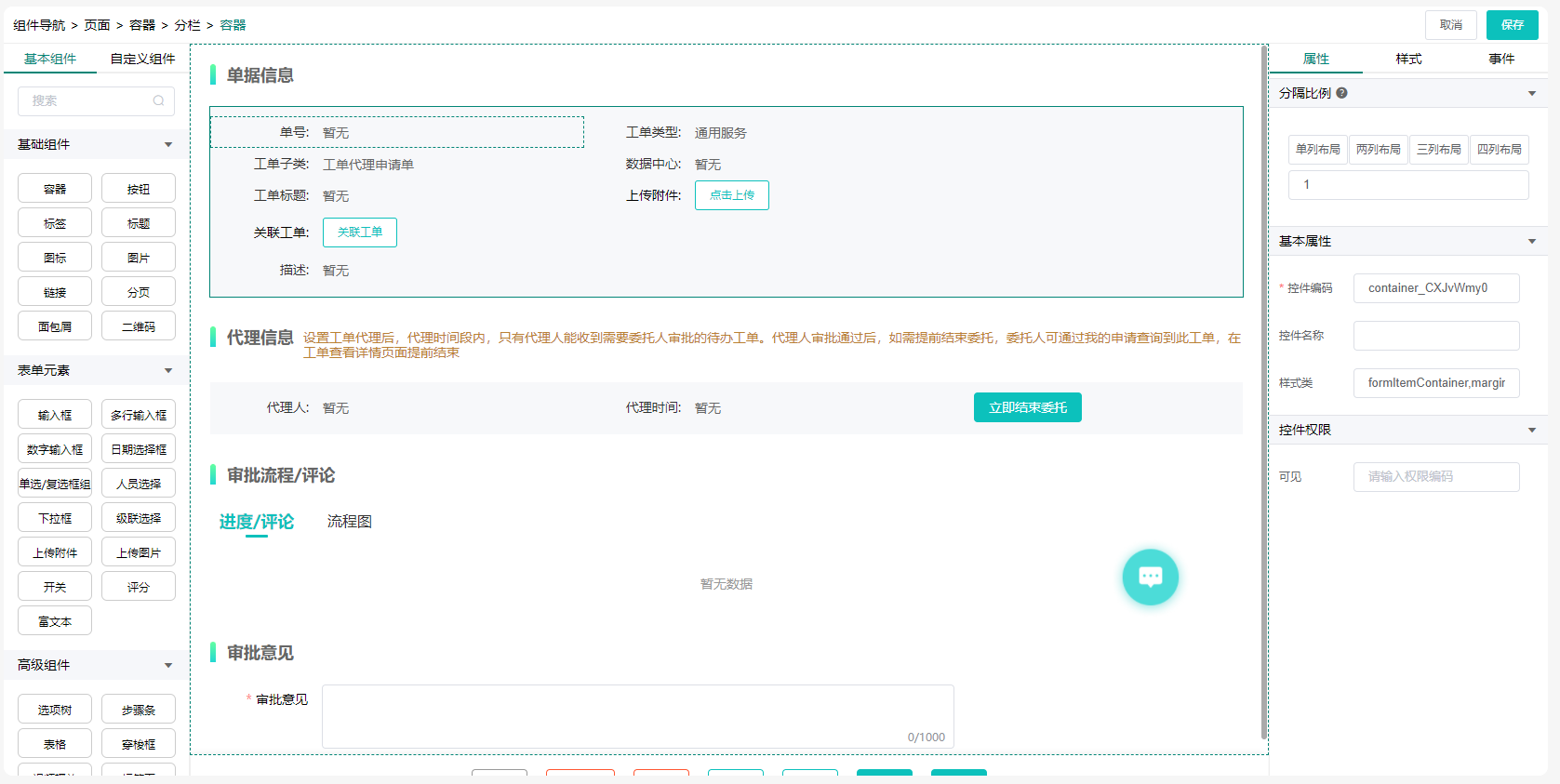Image resolution: width=1560 pixels, height=784 pixels.
Task: Switch to the 自定义组件 tab
Action: tap(143, 59)
